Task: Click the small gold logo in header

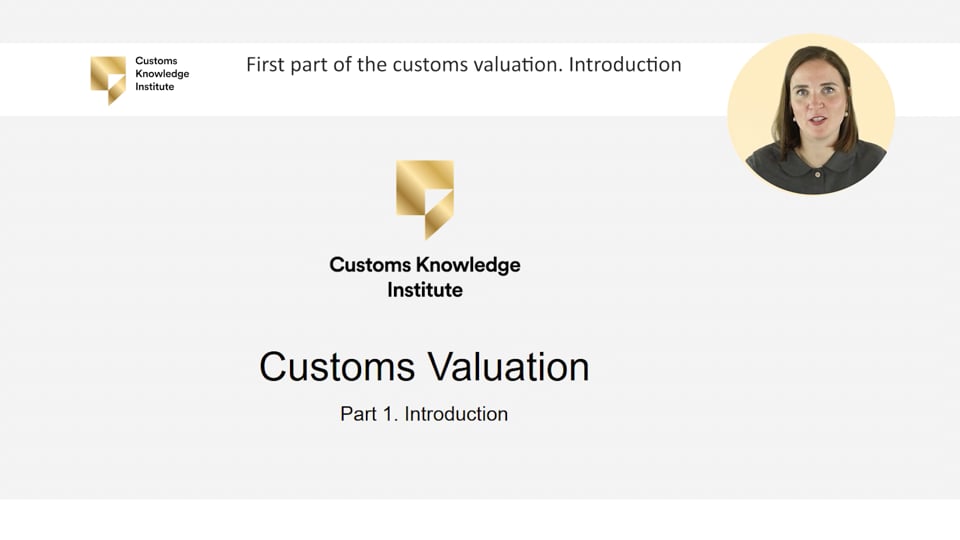Action: pos(108,80)
